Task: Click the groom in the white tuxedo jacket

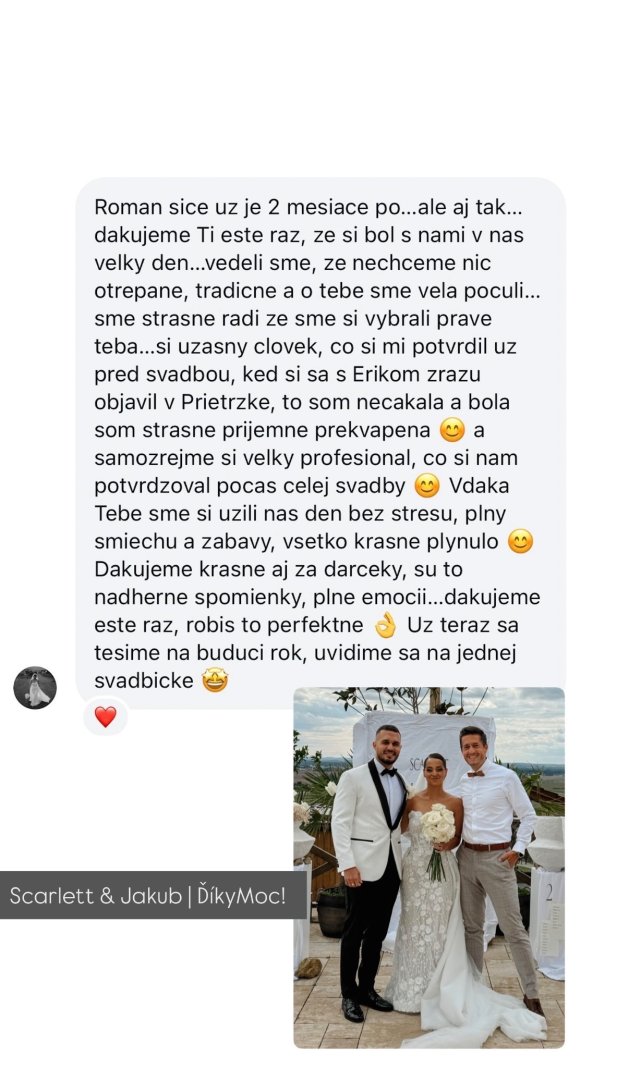Action: coord(369,871)
